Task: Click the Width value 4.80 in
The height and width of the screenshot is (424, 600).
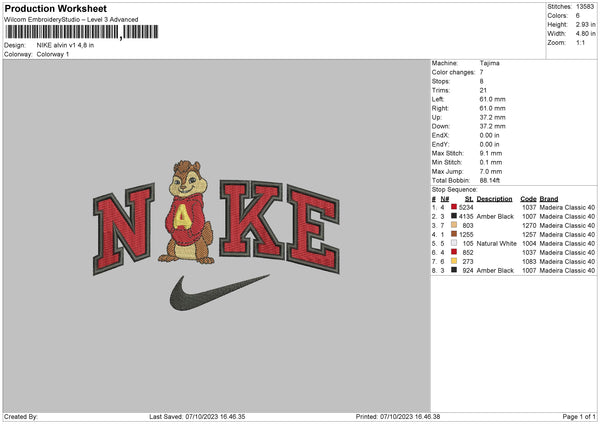Action: coord(585,34)
